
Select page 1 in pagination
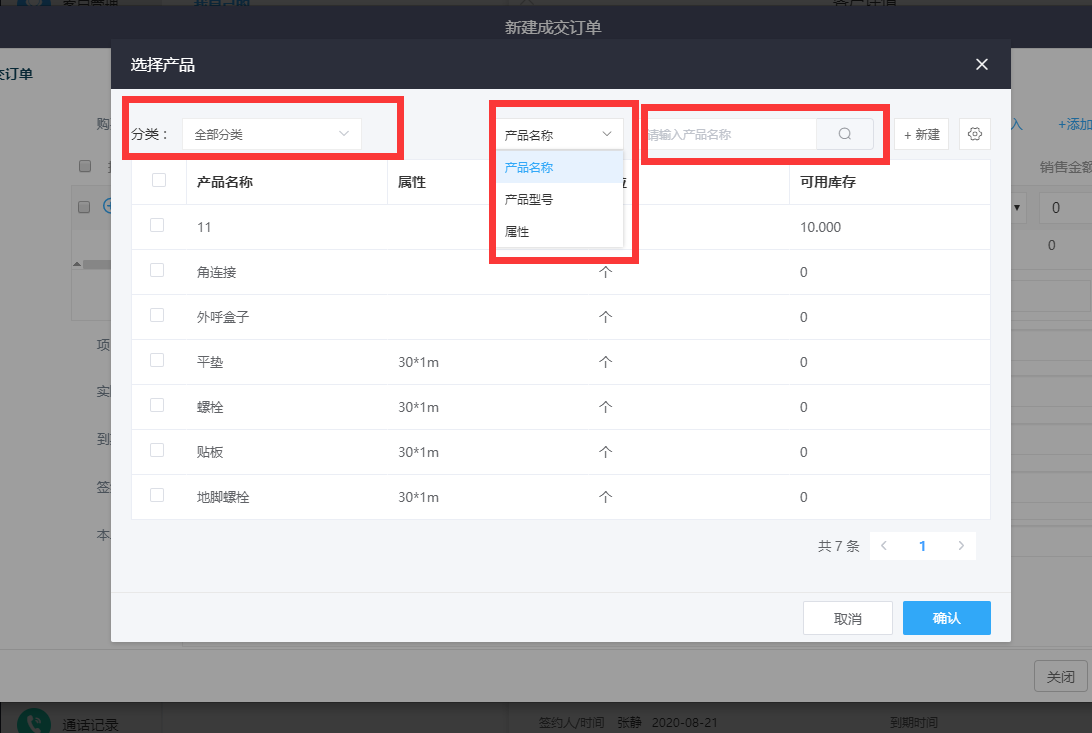(x=922, y=546)
